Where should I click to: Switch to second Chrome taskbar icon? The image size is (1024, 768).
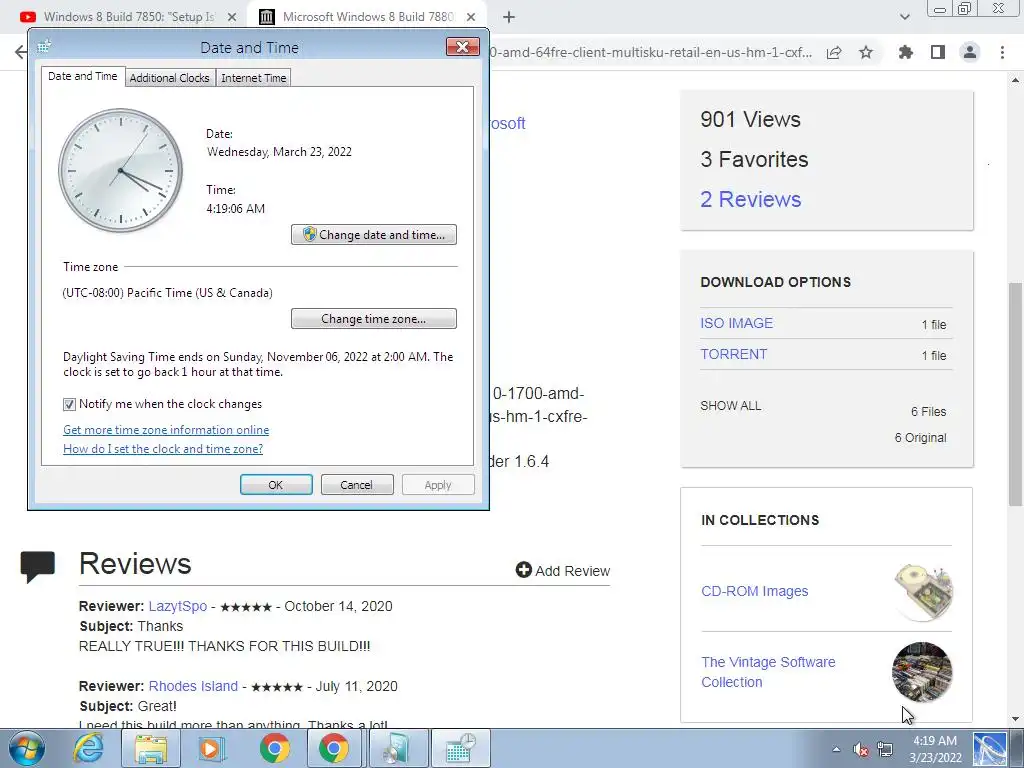point(334,748)
